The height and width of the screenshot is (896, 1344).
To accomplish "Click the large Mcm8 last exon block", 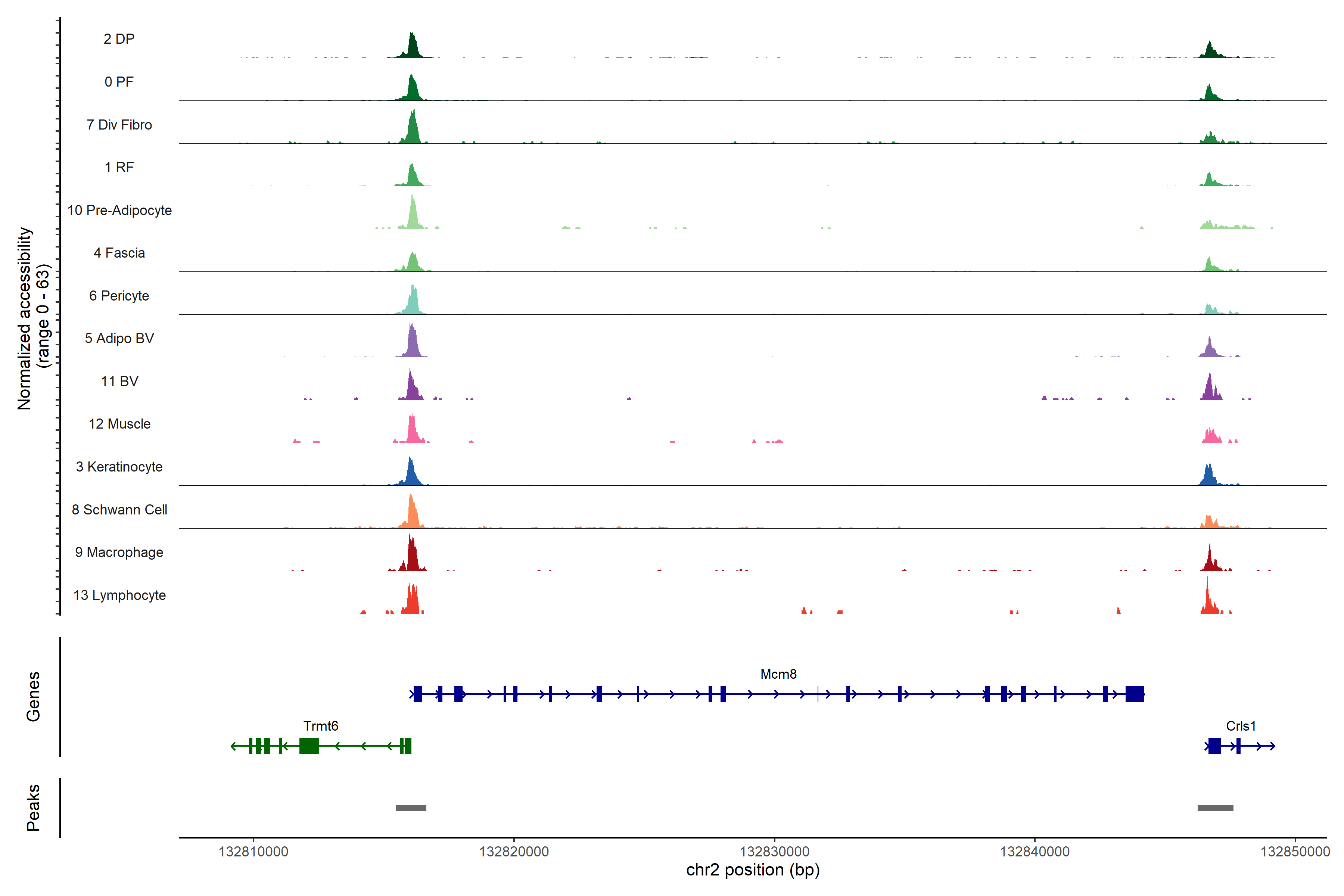I will pyautogui.click(x=1134, y=694).
